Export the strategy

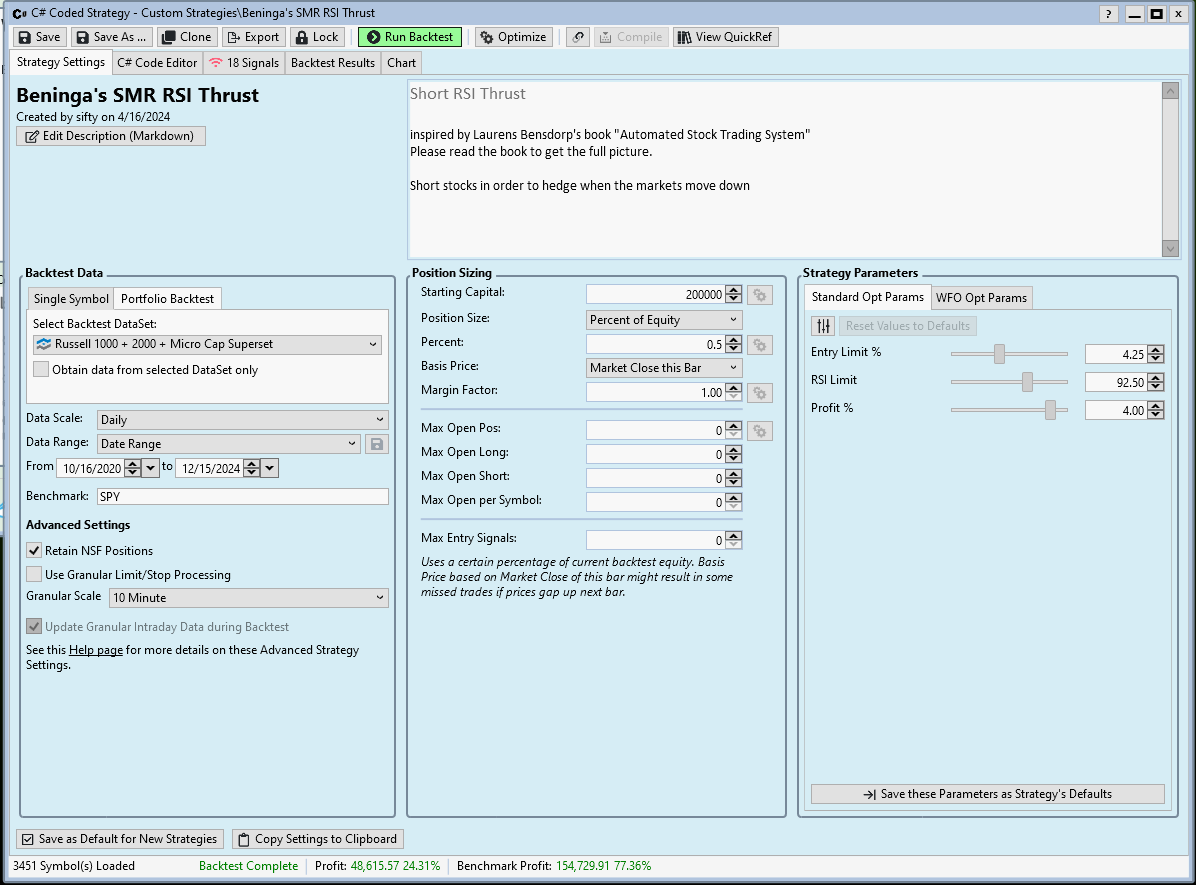pos(254,37)
